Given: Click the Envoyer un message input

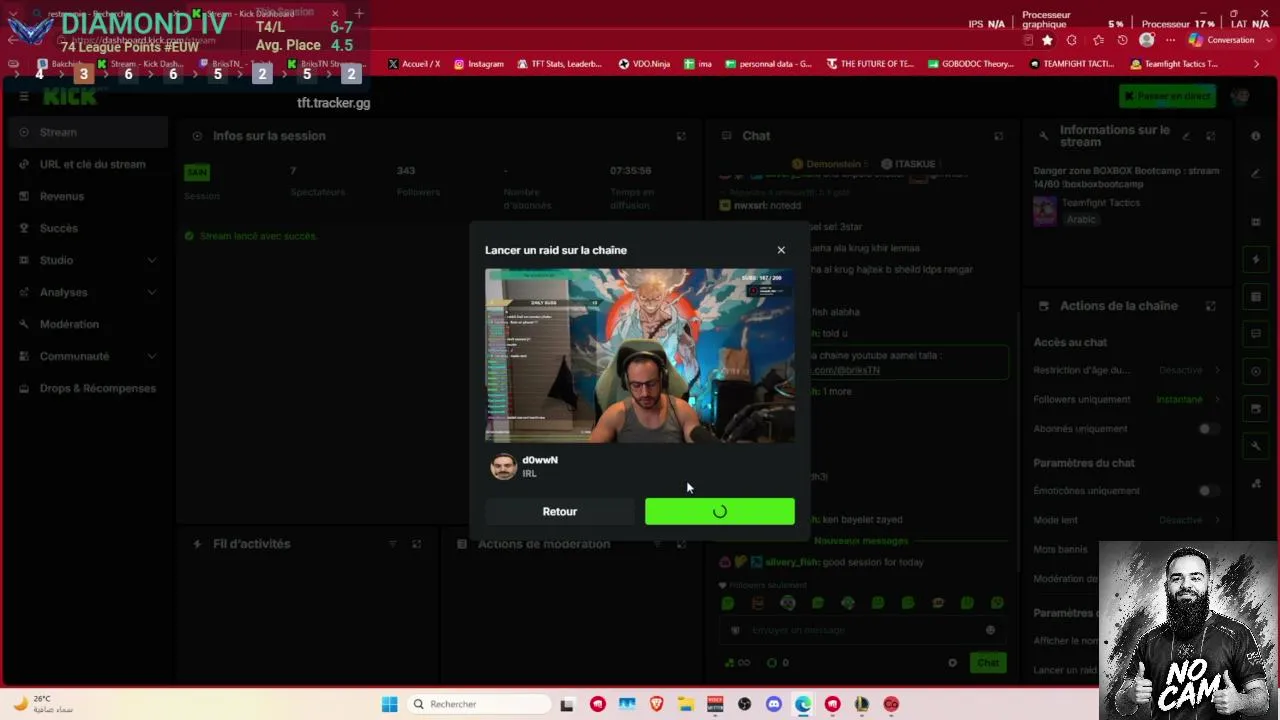Looking at the screenshot, I should click(x=860, y=630).
